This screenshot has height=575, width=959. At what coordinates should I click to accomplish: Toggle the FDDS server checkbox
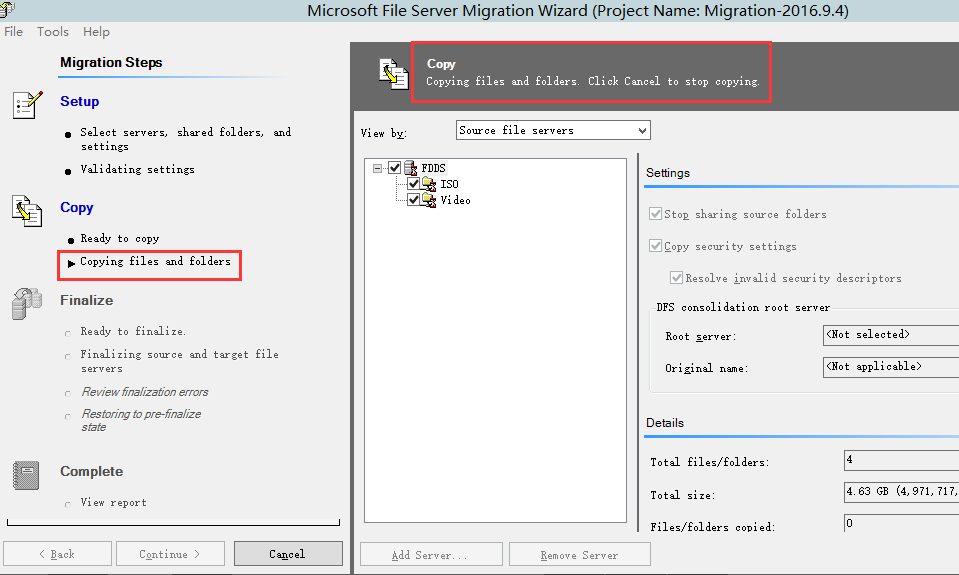pyautogui.click(x=394, y=168)
